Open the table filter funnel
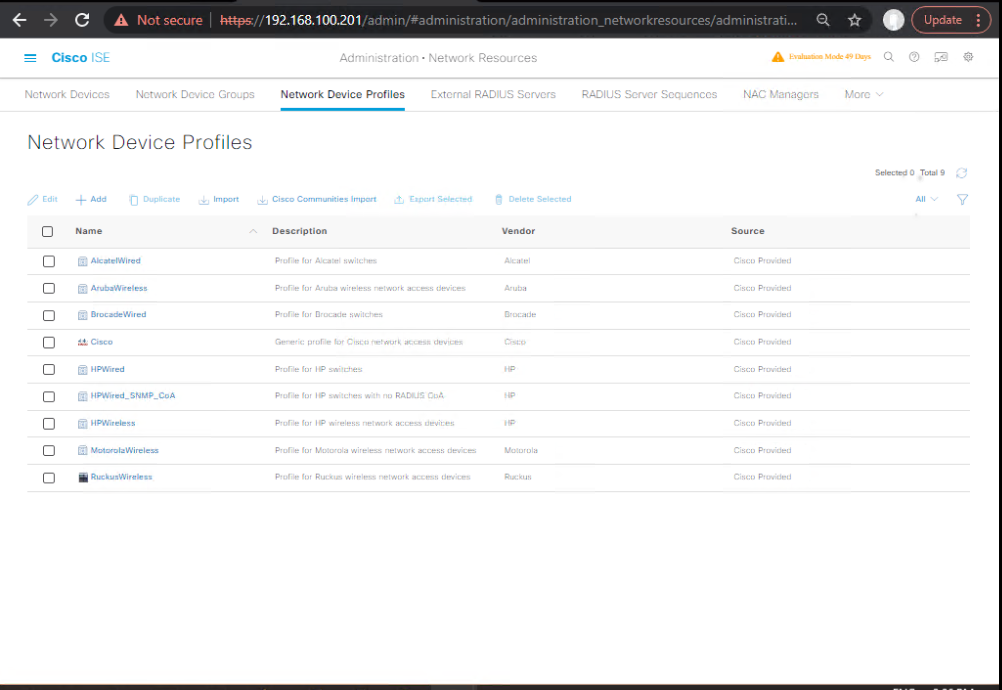The height and width of the screenshot is (690, 1002). [x=962, y=200]
